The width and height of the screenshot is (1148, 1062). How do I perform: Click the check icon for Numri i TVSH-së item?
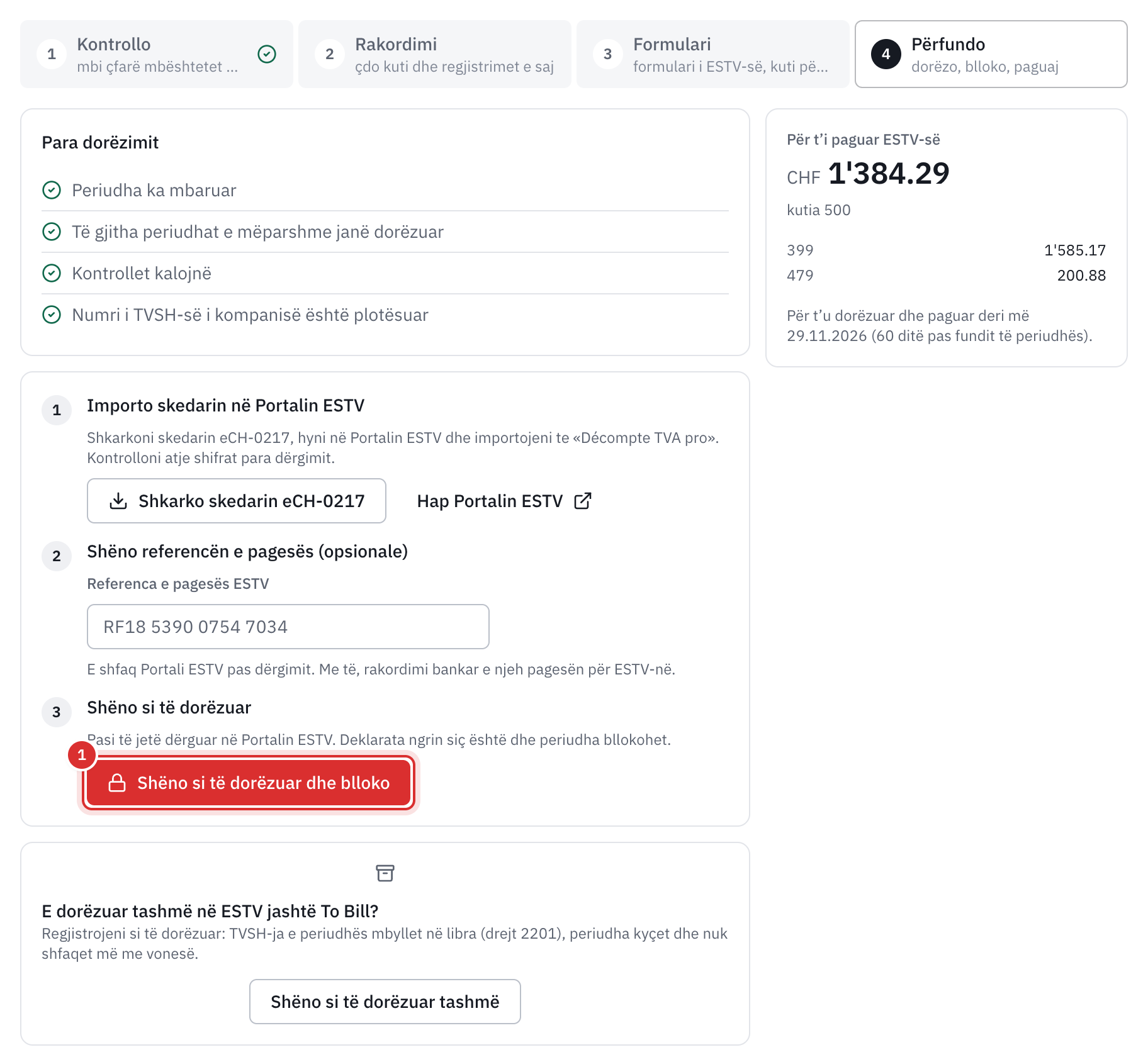52,315
